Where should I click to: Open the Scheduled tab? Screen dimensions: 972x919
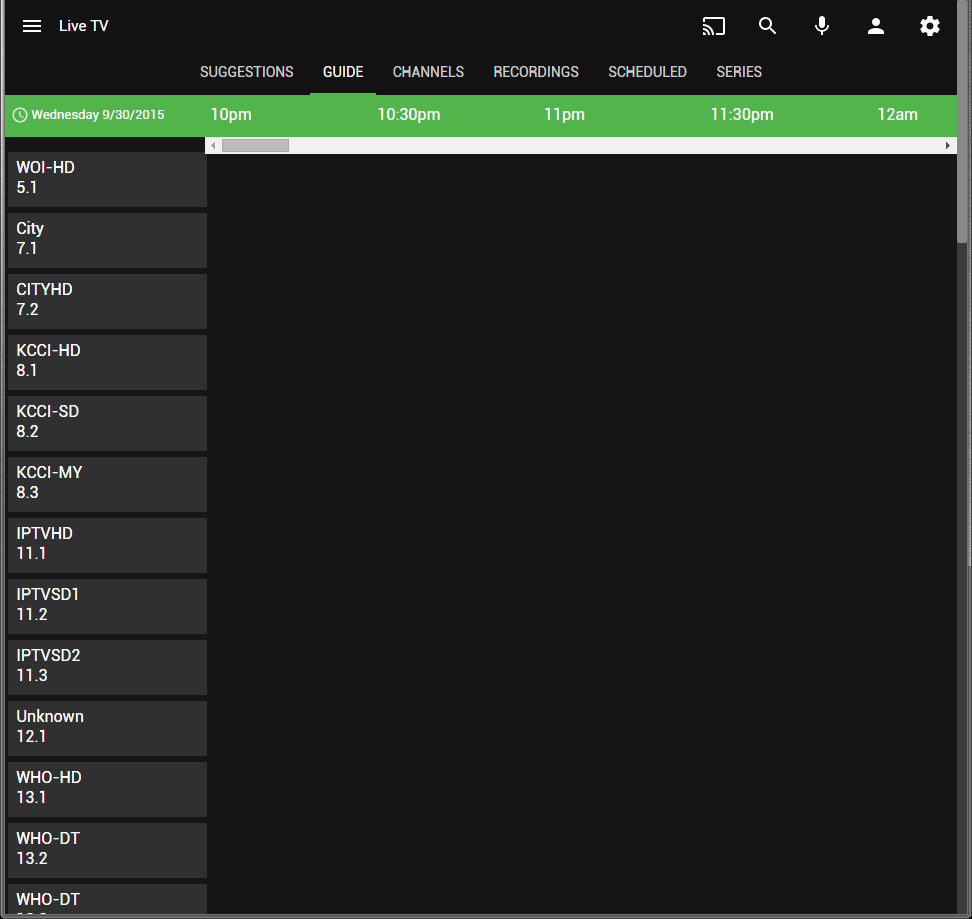coord(647,72)
